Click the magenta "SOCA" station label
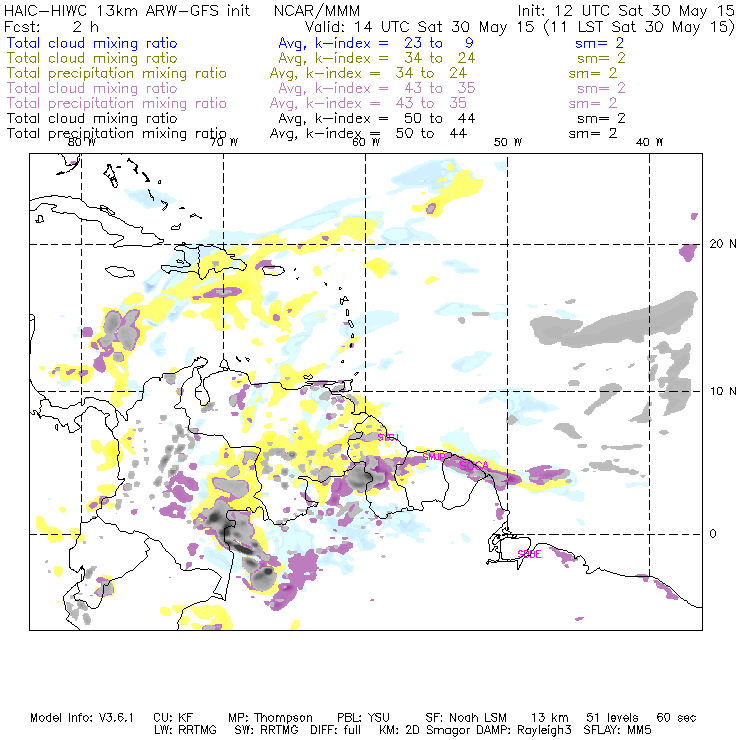 tap(474, 466)
